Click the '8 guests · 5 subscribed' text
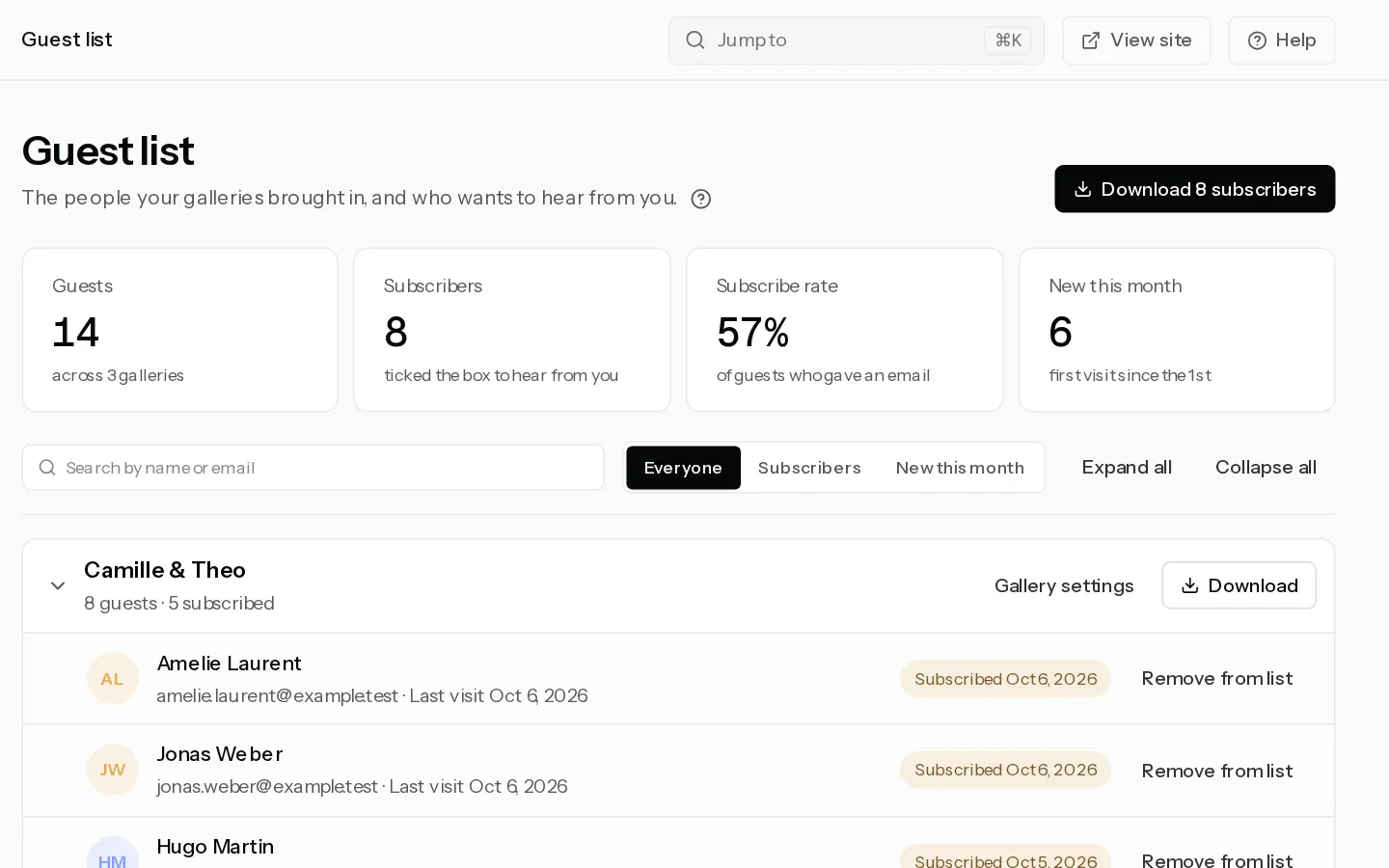 [179, 604]
